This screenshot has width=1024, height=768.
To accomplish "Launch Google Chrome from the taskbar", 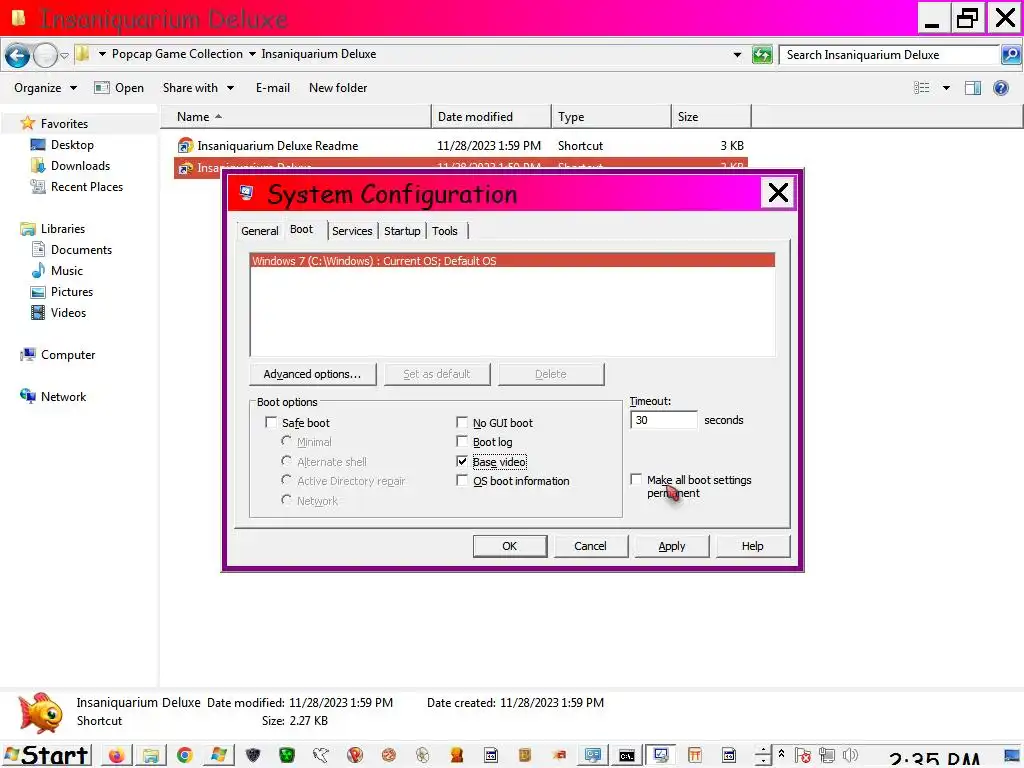I will 185,756.
